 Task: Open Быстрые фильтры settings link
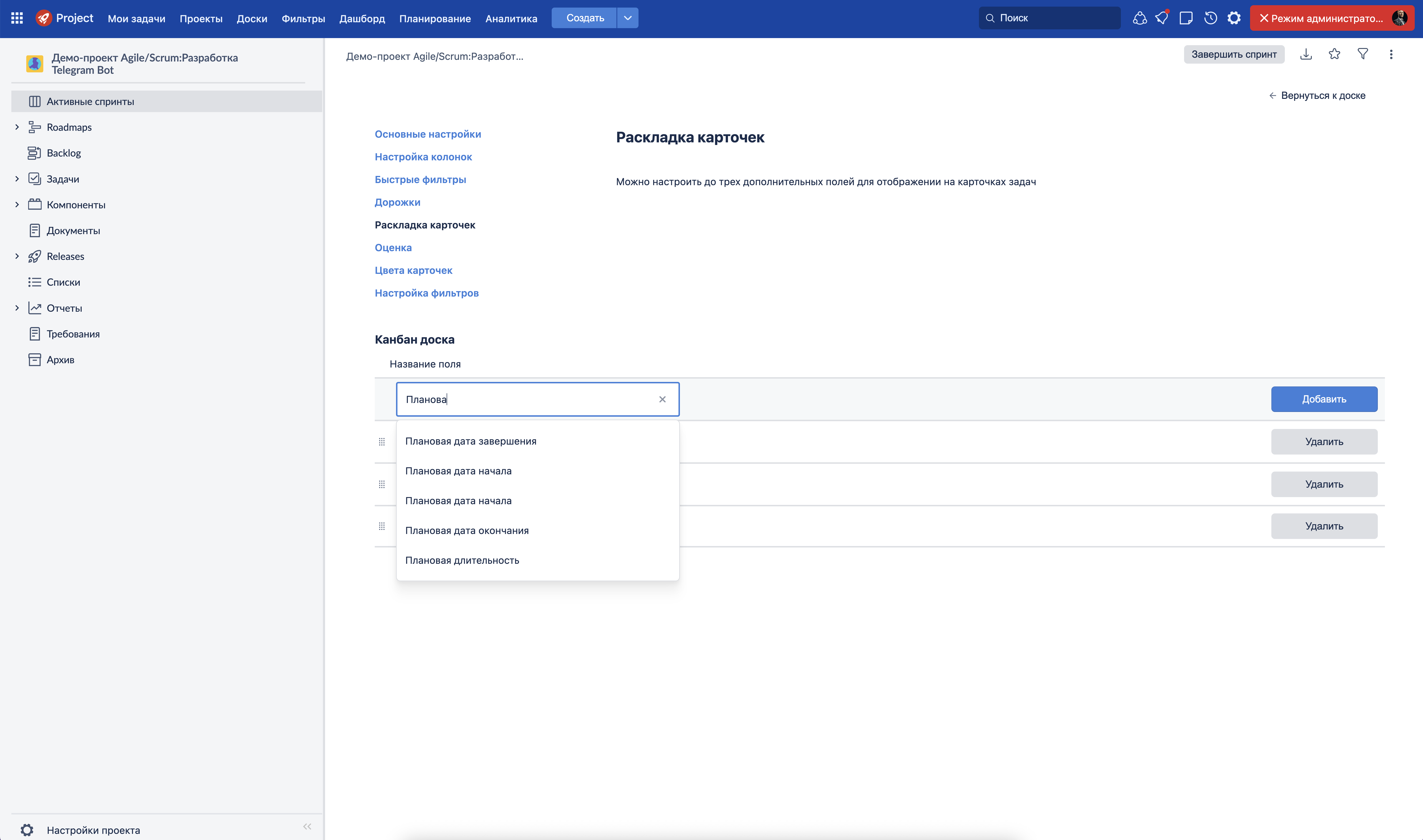click(420, 179)
